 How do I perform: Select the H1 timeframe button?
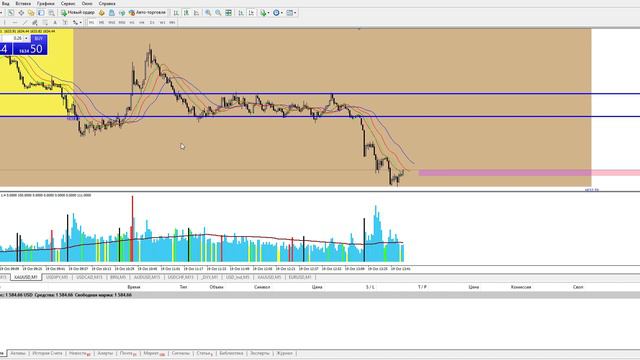[132, 22]
